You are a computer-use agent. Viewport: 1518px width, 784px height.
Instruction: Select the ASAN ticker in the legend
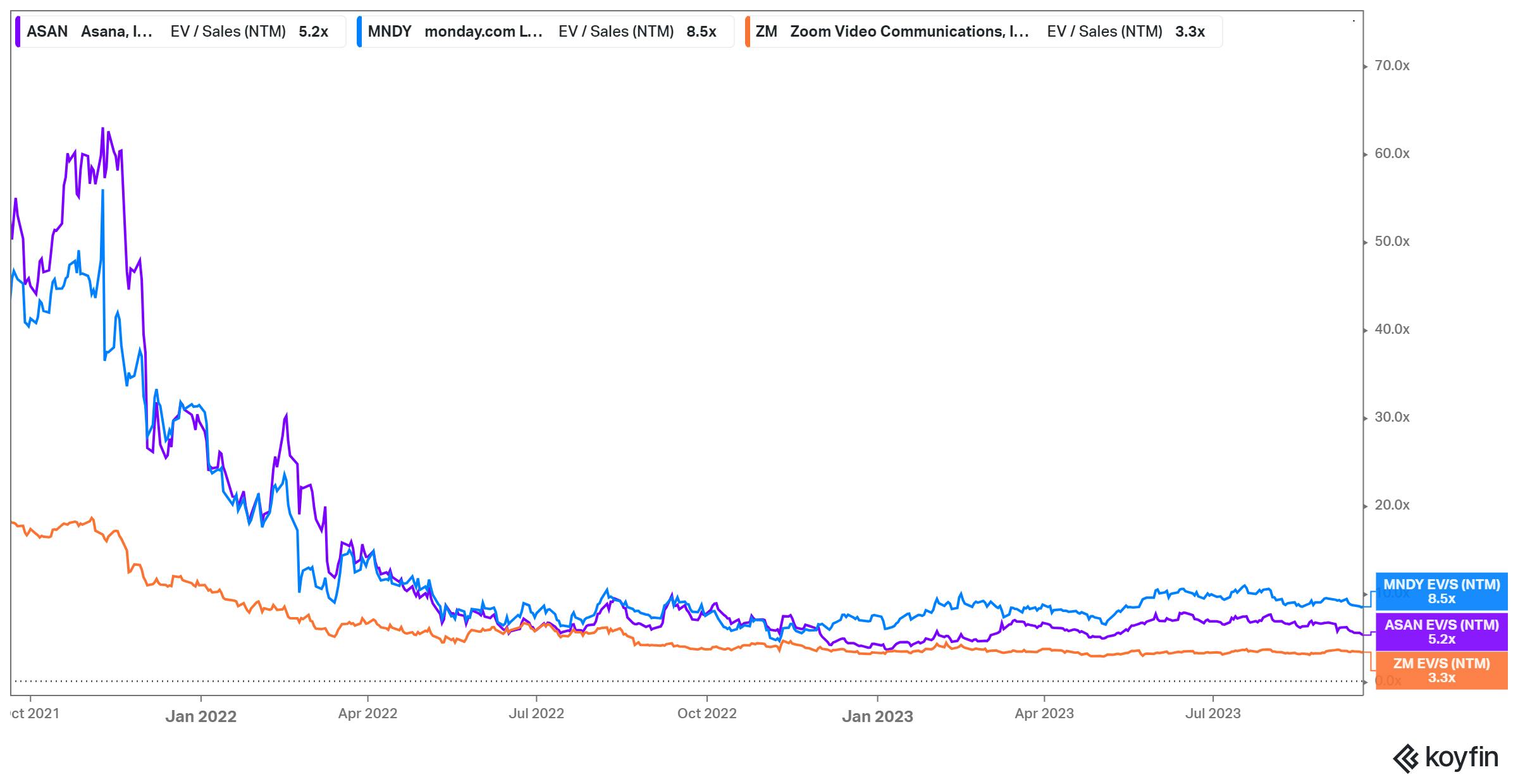point(47,32)
